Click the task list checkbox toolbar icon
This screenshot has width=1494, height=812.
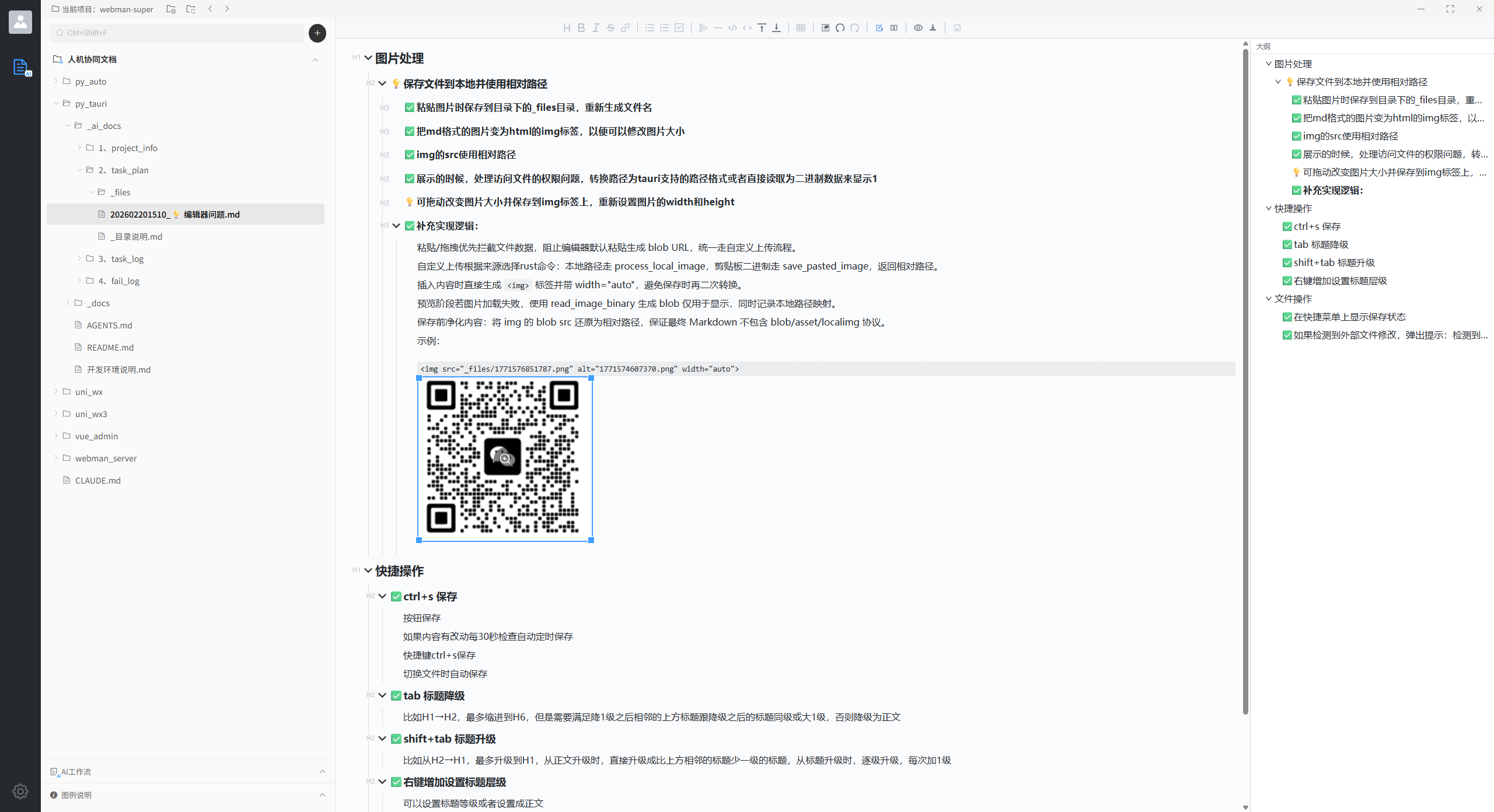679,27
